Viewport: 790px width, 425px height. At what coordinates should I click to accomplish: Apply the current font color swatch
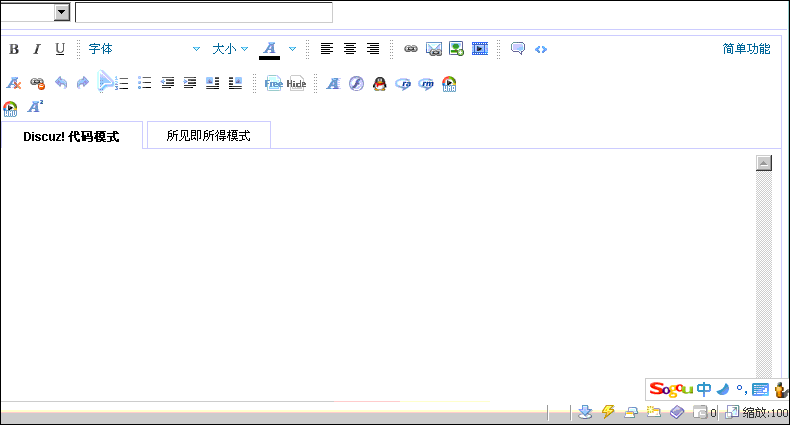pyautogui.click(x=269, y=49)
